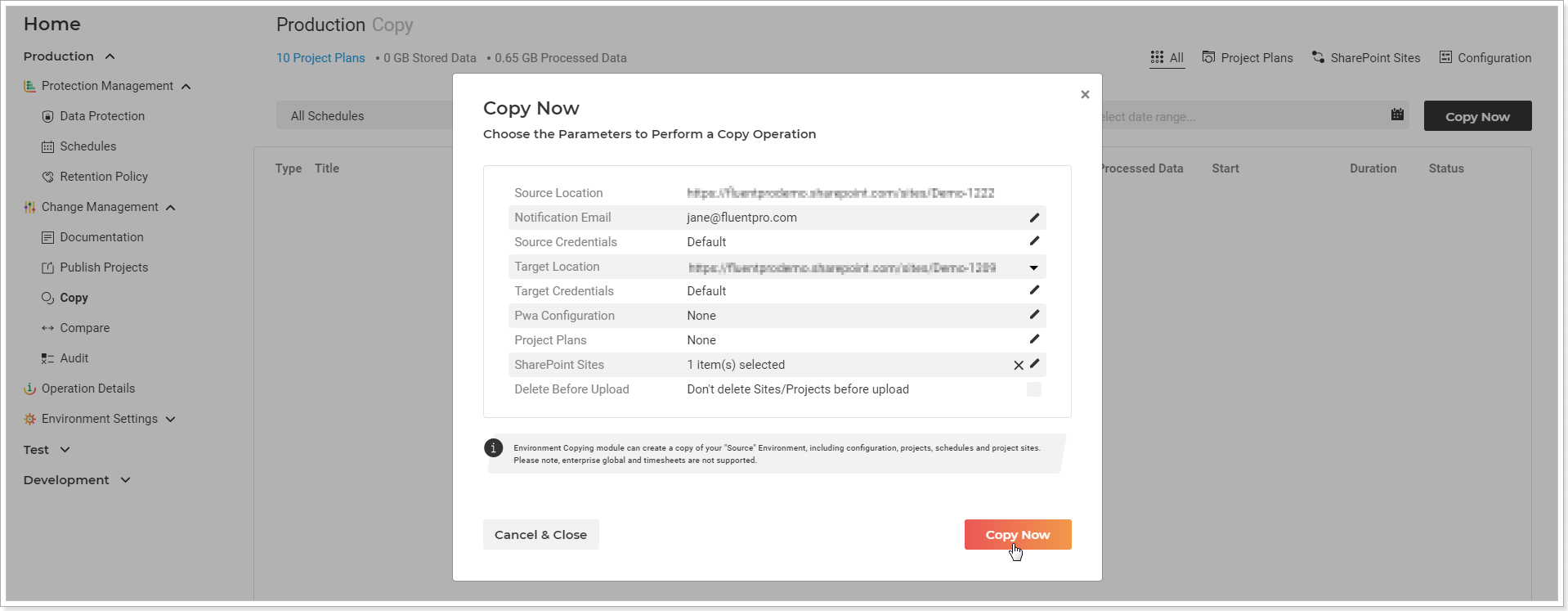Image resolution: width=1568 pixels, height=611 pixels.
Task: Click the Operation Details icon
Action: click(29, 389)
